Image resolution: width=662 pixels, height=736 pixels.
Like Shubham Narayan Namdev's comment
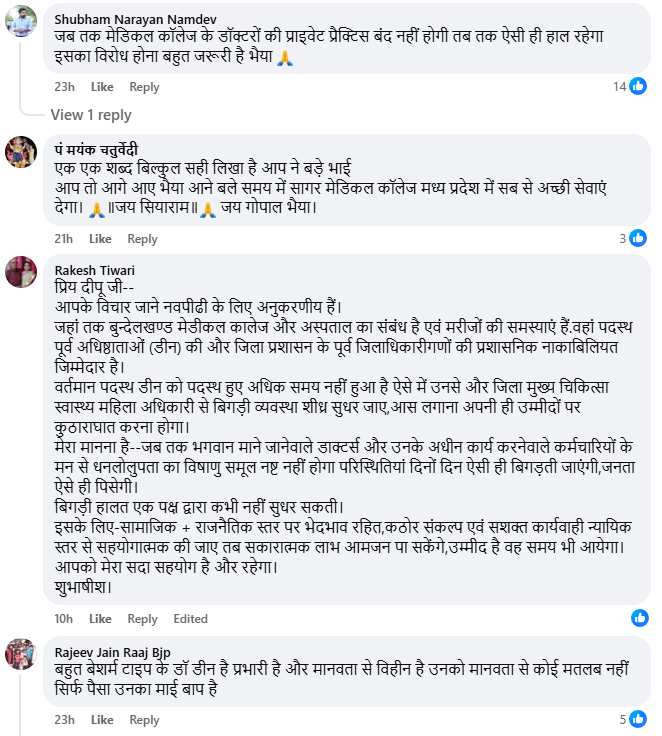[x=102, y=87]
